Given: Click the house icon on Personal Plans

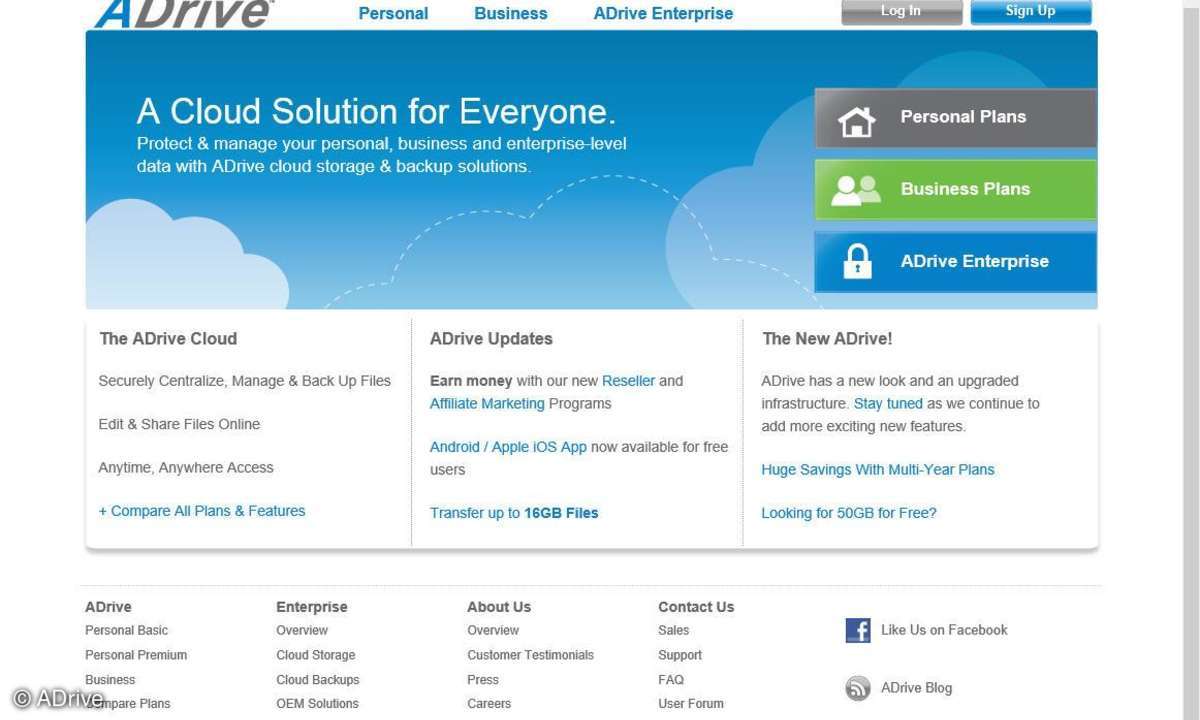Looking at the screenshot, I should click(856, 121).
